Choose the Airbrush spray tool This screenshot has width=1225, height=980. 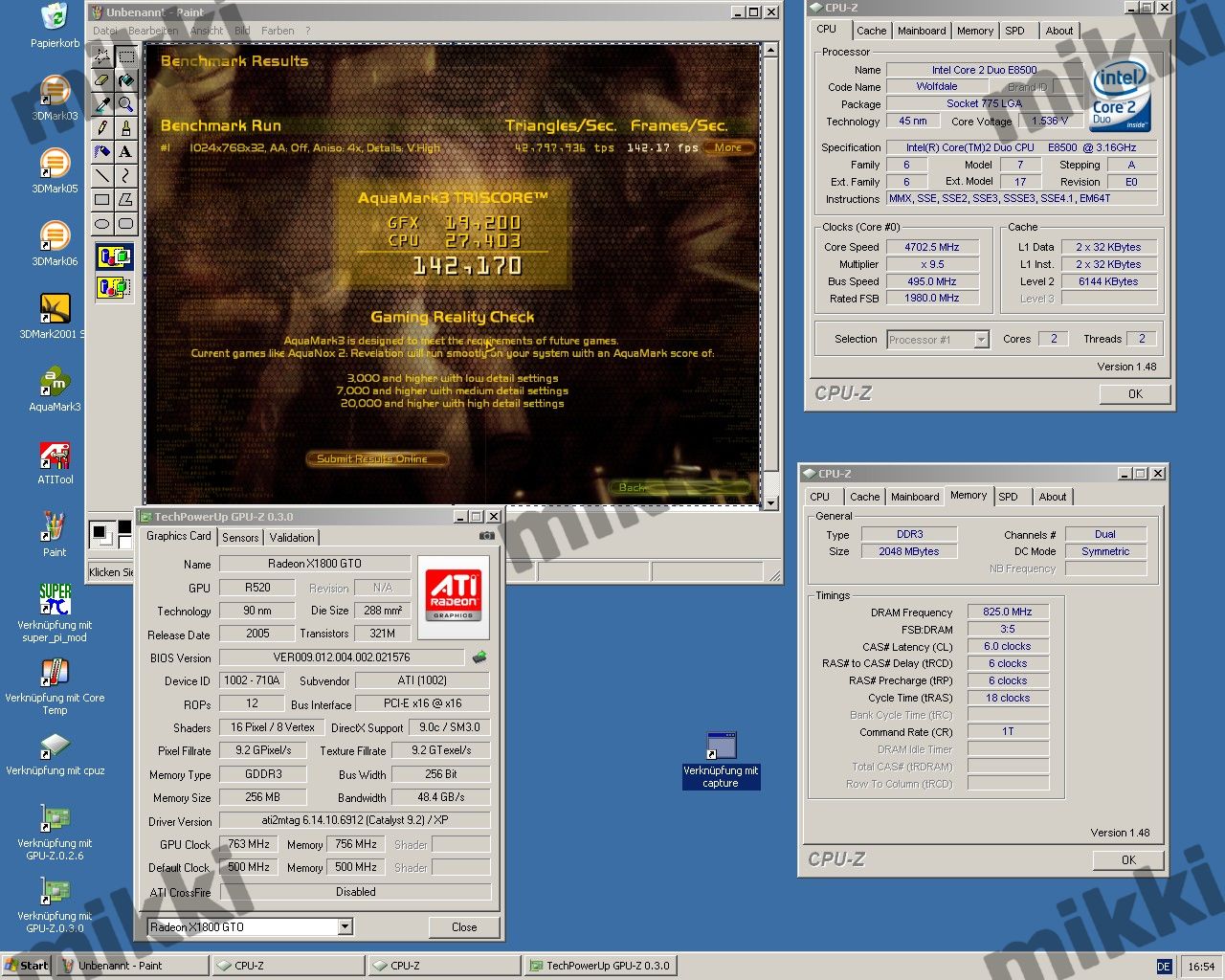102,152
